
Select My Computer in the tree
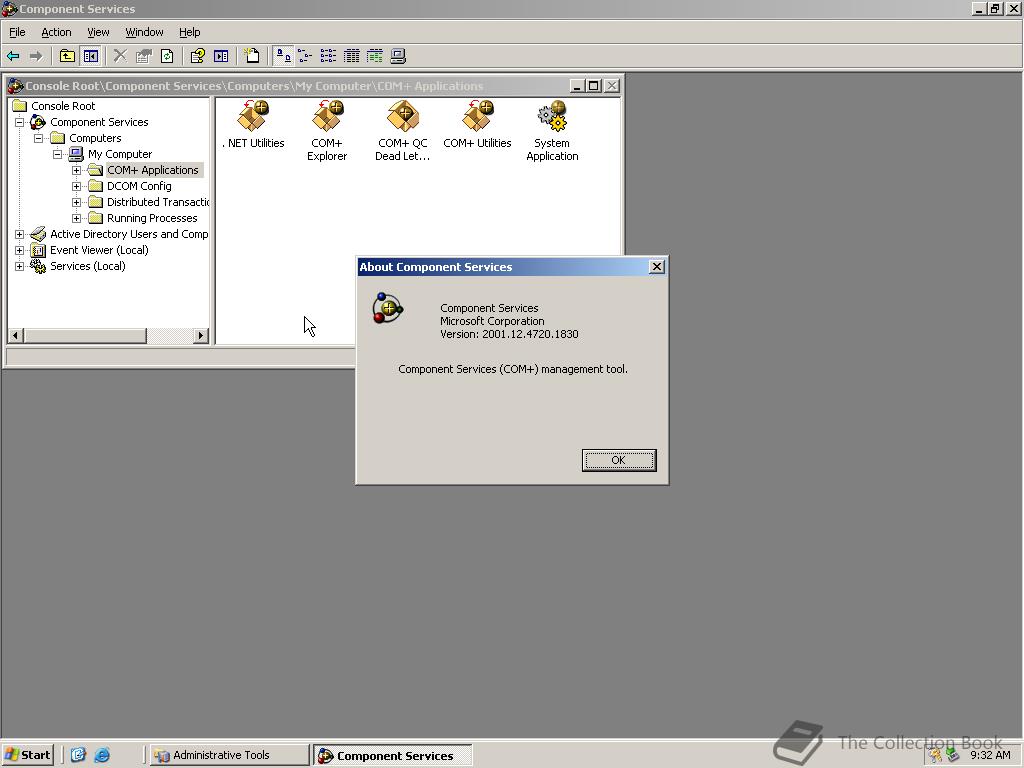pyautogui.click(x=120, y=154)
